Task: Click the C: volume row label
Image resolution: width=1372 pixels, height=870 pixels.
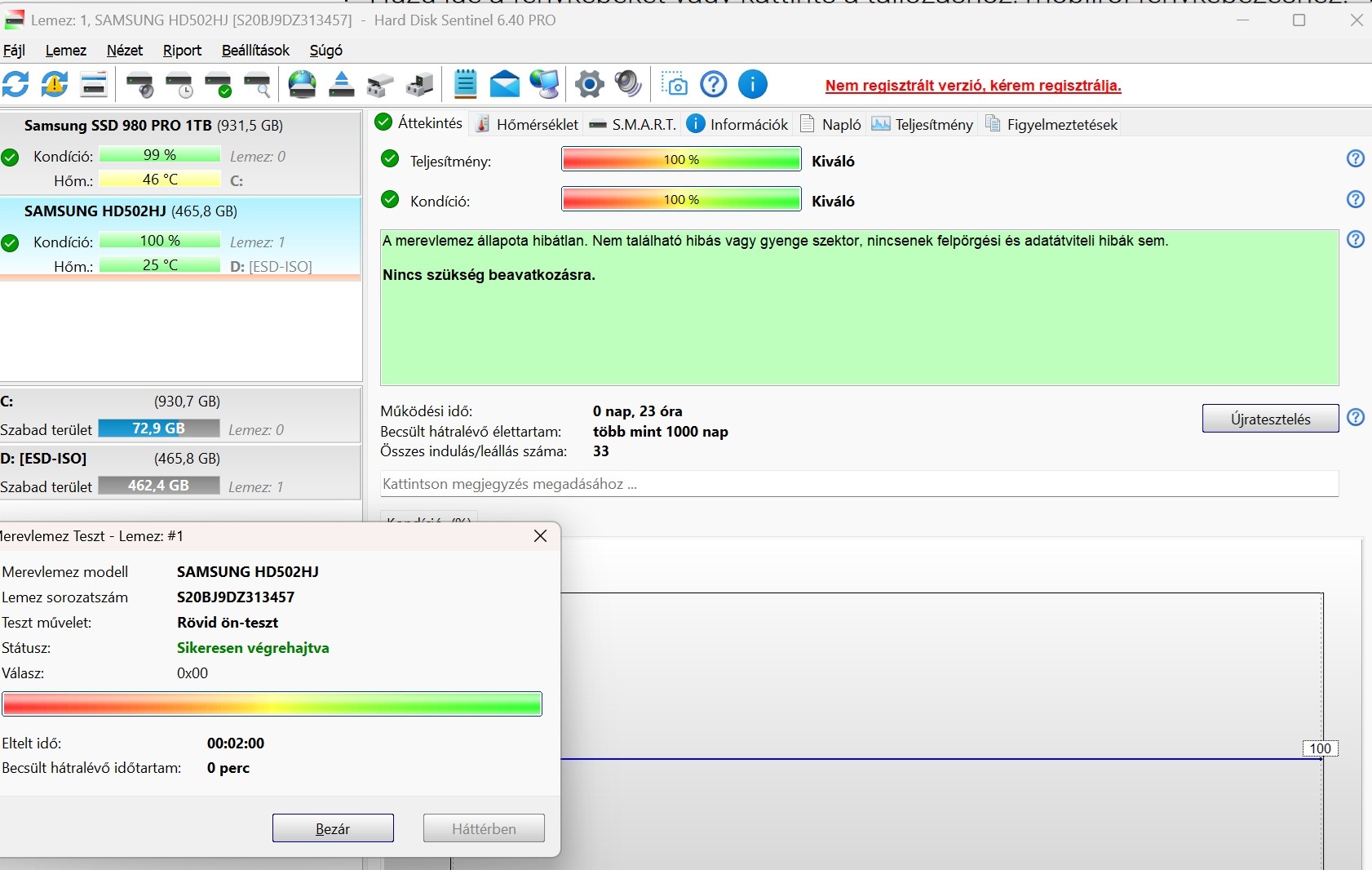Action: pos(7,402)
